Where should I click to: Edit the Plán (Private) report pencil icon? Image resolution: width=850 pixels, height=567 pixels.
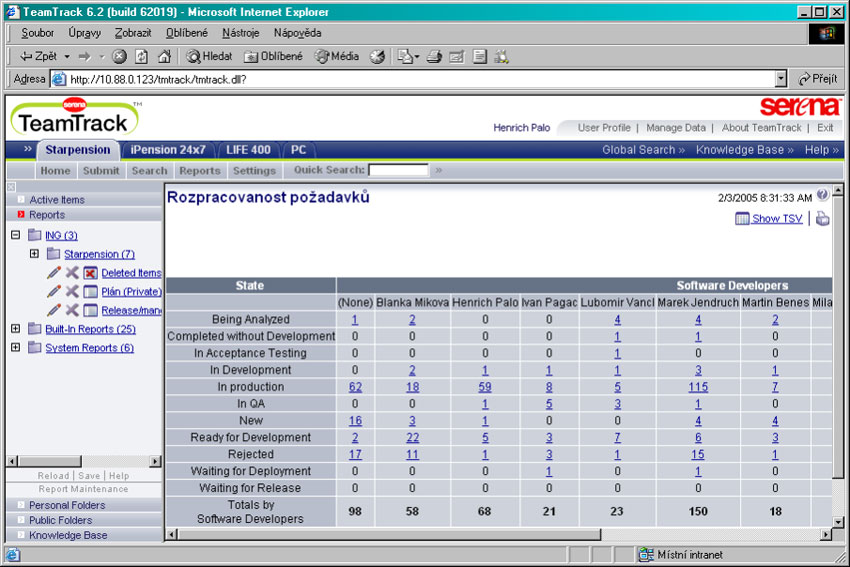54,292
